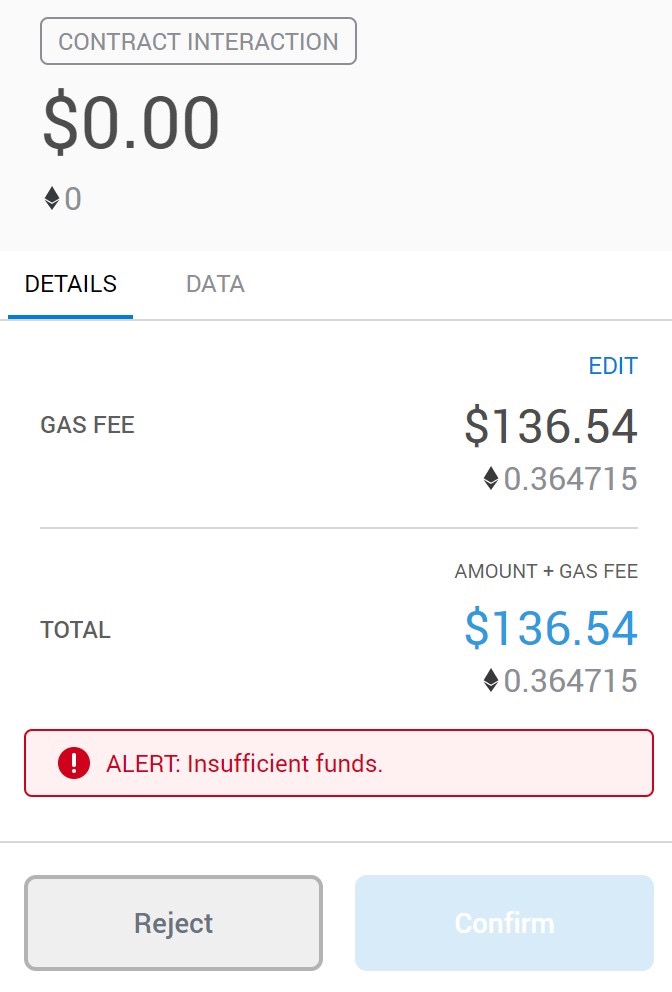The width and height of the screenshot is (672, 992).
Task: Click the Ethereum icon beside the 0 amount
Action: click(52, 199)
